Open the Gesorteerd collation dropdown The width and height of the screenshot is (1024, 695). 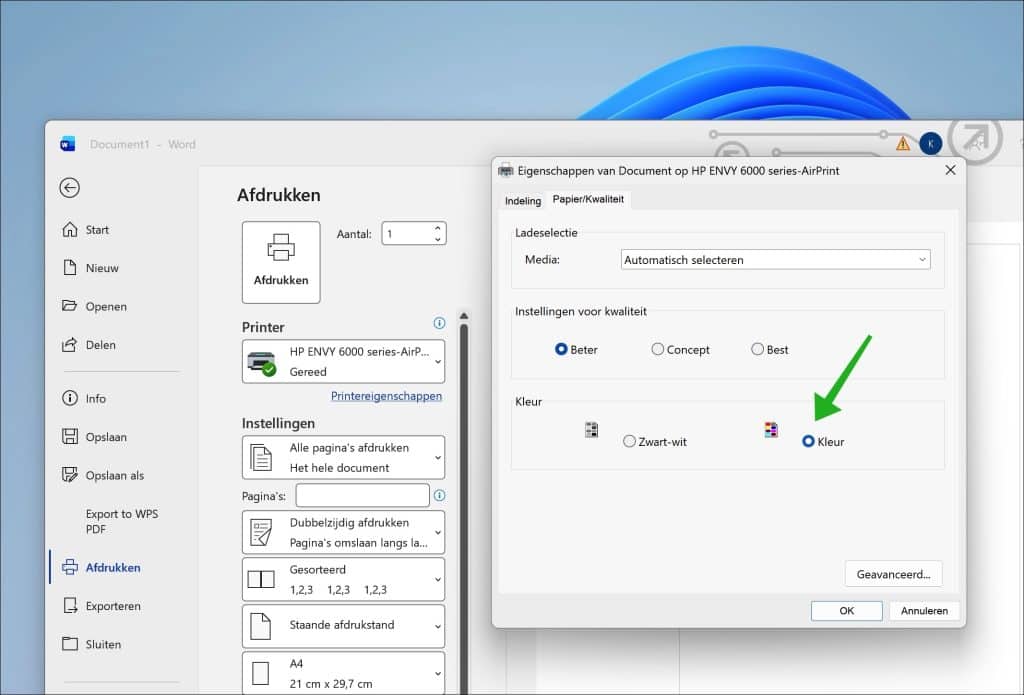pyautogui.click(x=344, y=579)
